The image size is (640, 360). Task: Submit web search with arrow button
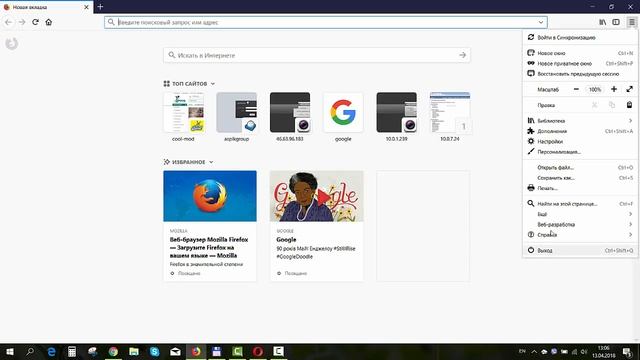[462, 55]
